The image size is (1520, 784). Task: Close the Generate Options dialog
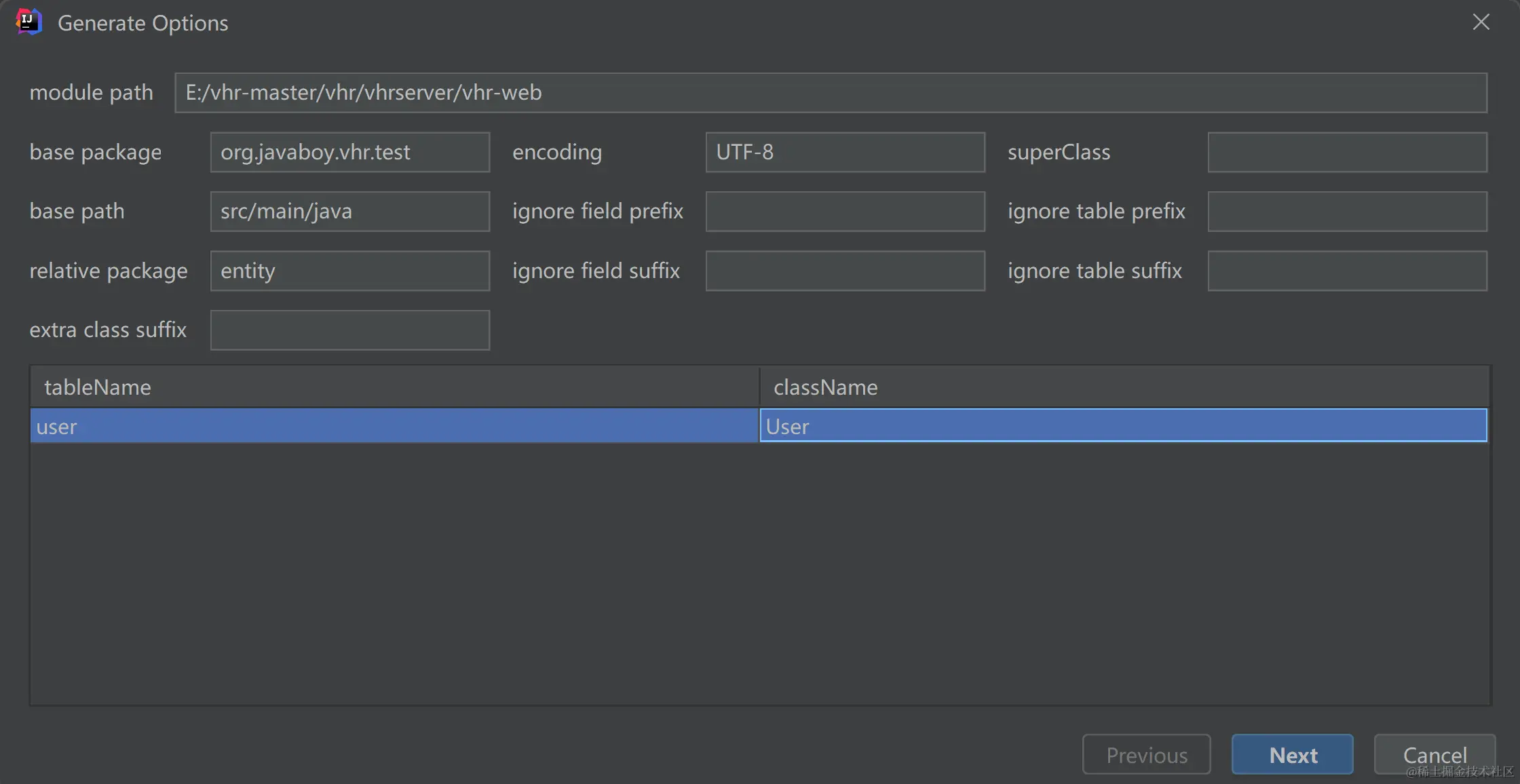(x=1481, y=22)
